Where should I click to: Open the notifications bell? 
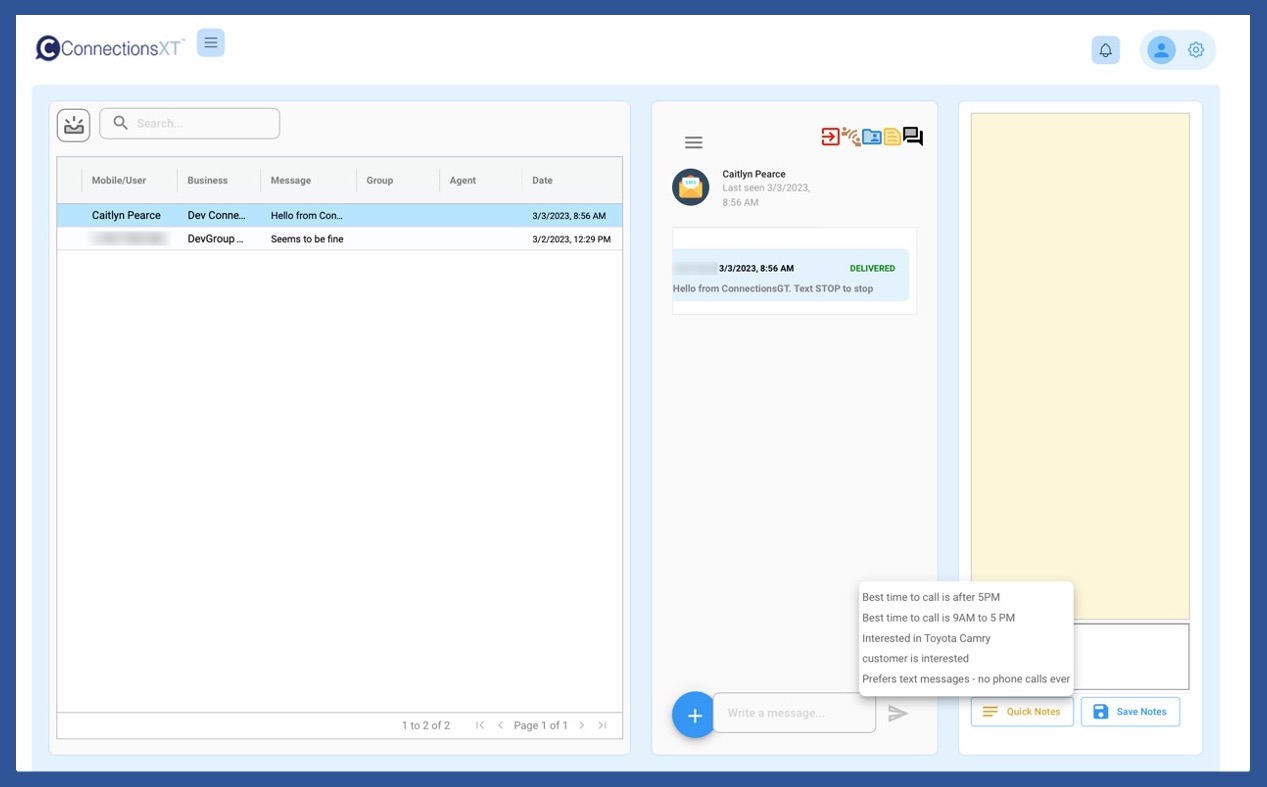[x=1105, y=50]
